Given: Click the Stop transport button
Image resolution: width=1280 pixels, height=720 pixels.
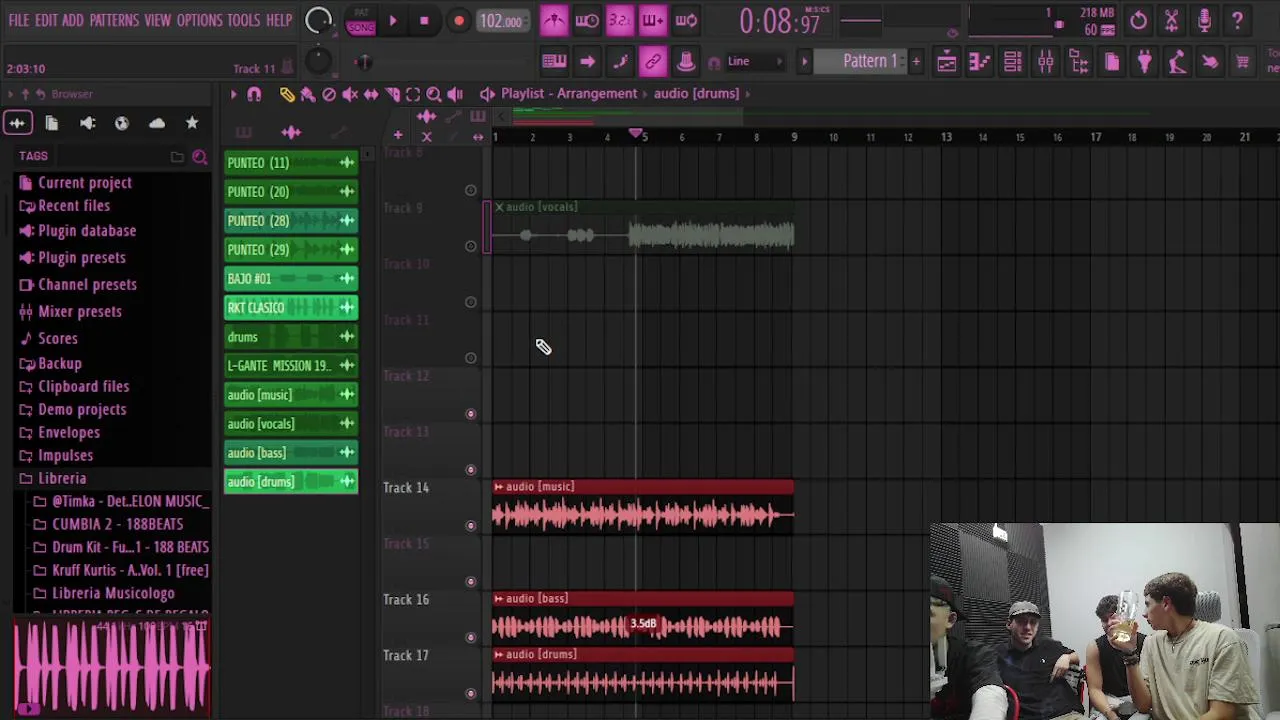Looking at the screenshot, I should pyautogui.click(x=424, y=21).
